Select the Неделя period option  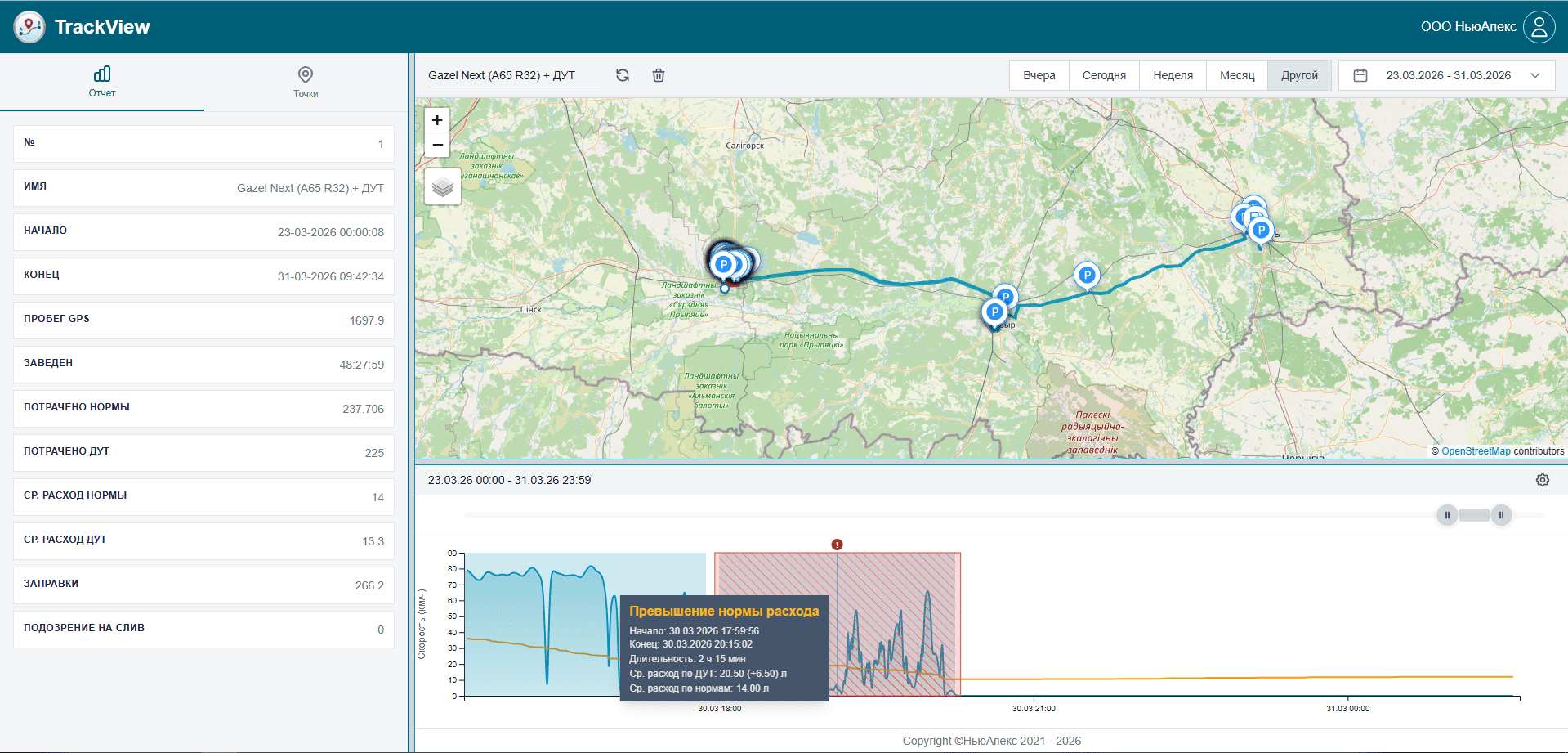pos(1173,75)
